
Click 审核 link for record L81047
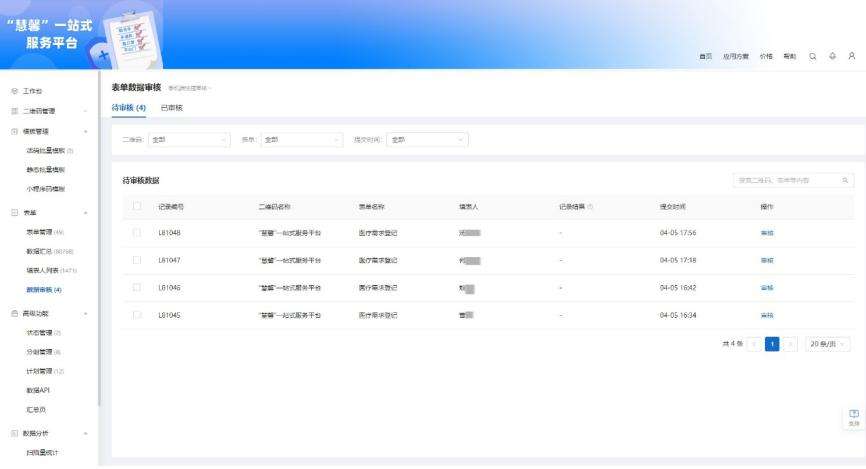point(767,260)
